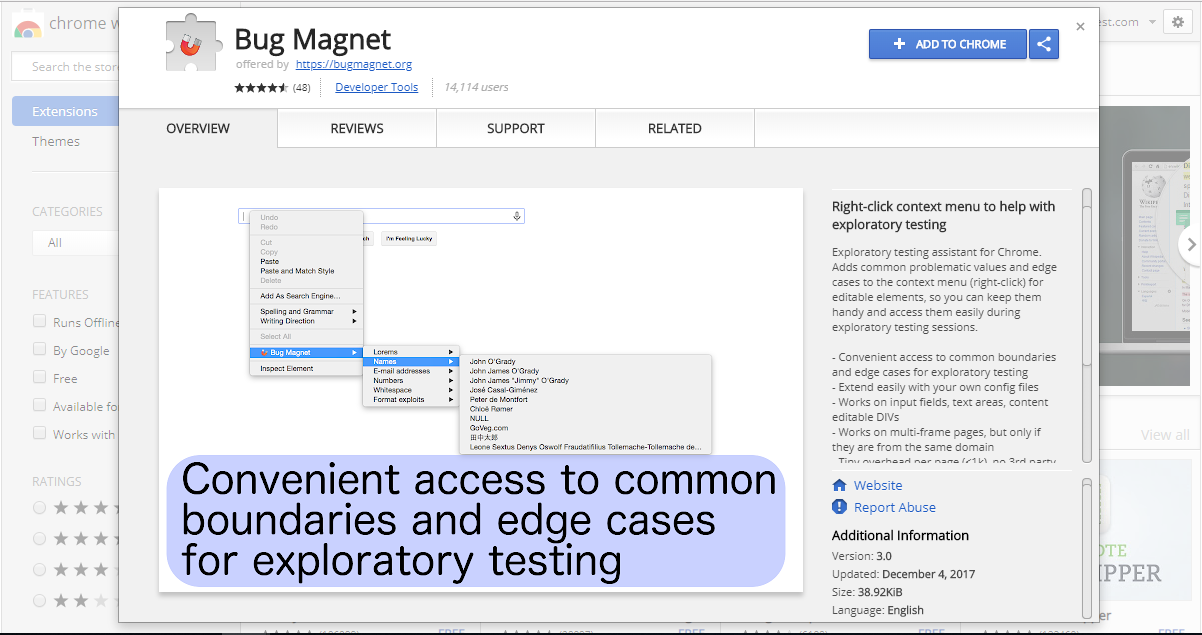The width and height of the screenshot is (1202, 635).
Task: Open the Report Abuse link
Action: coord(895,507)
